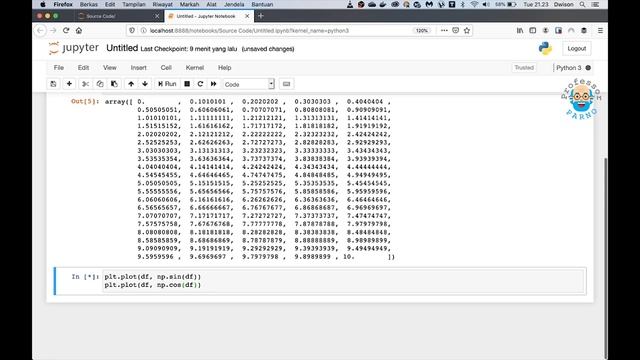
Task: Cut selected cells with scissors icon
Action: click(x=85, y=84)
